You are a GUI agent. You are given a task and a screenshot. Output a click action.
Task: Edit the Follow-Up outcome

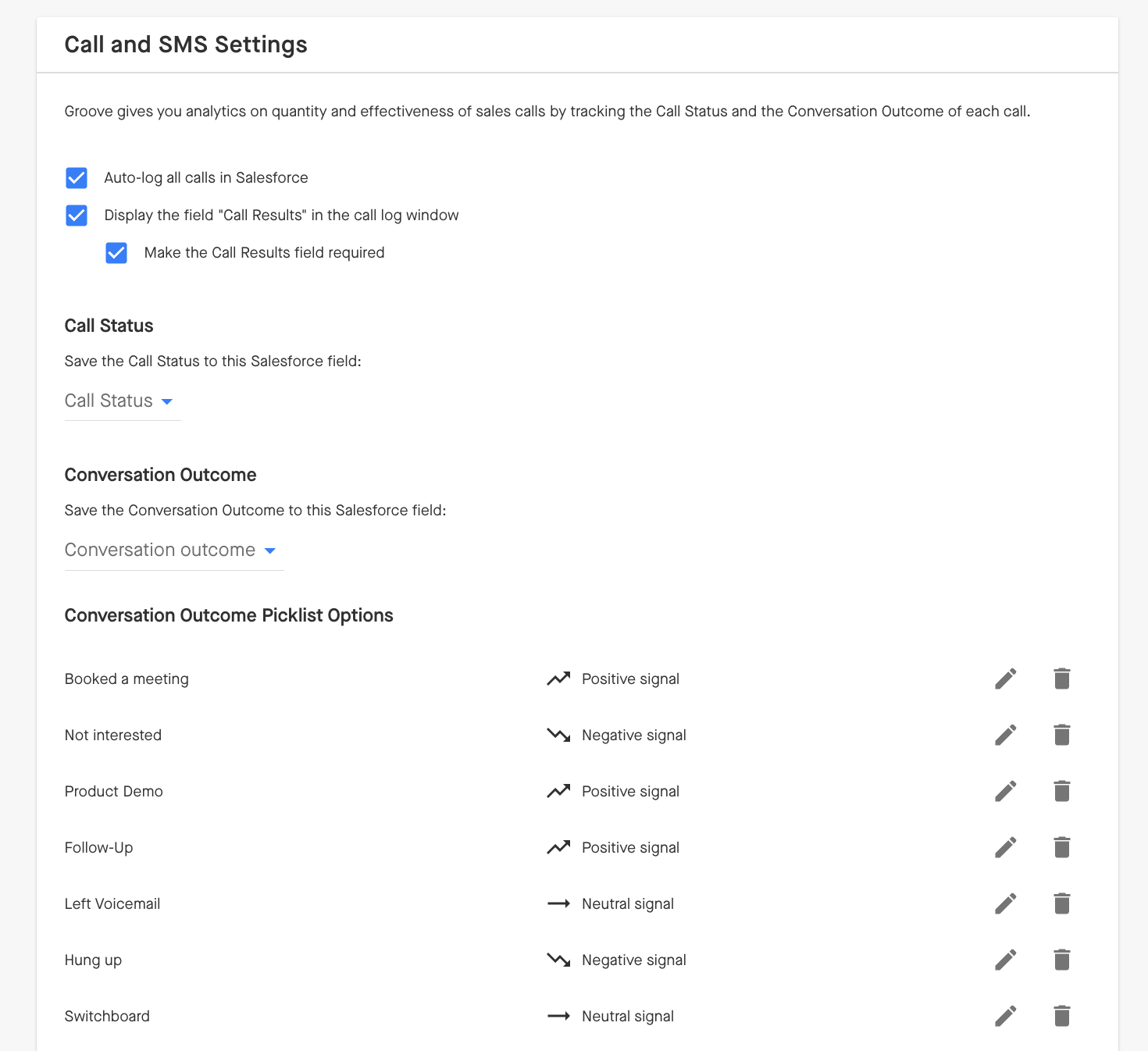pos(1005,847)
